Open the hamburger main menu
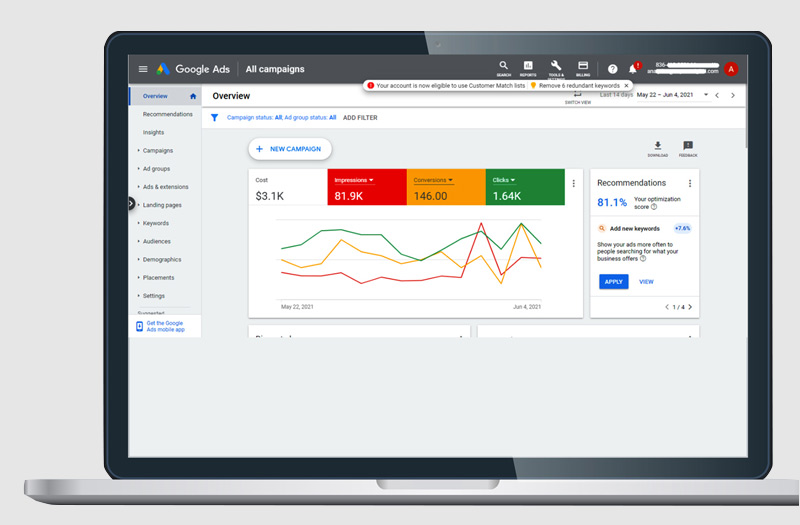 pos(143,69)
